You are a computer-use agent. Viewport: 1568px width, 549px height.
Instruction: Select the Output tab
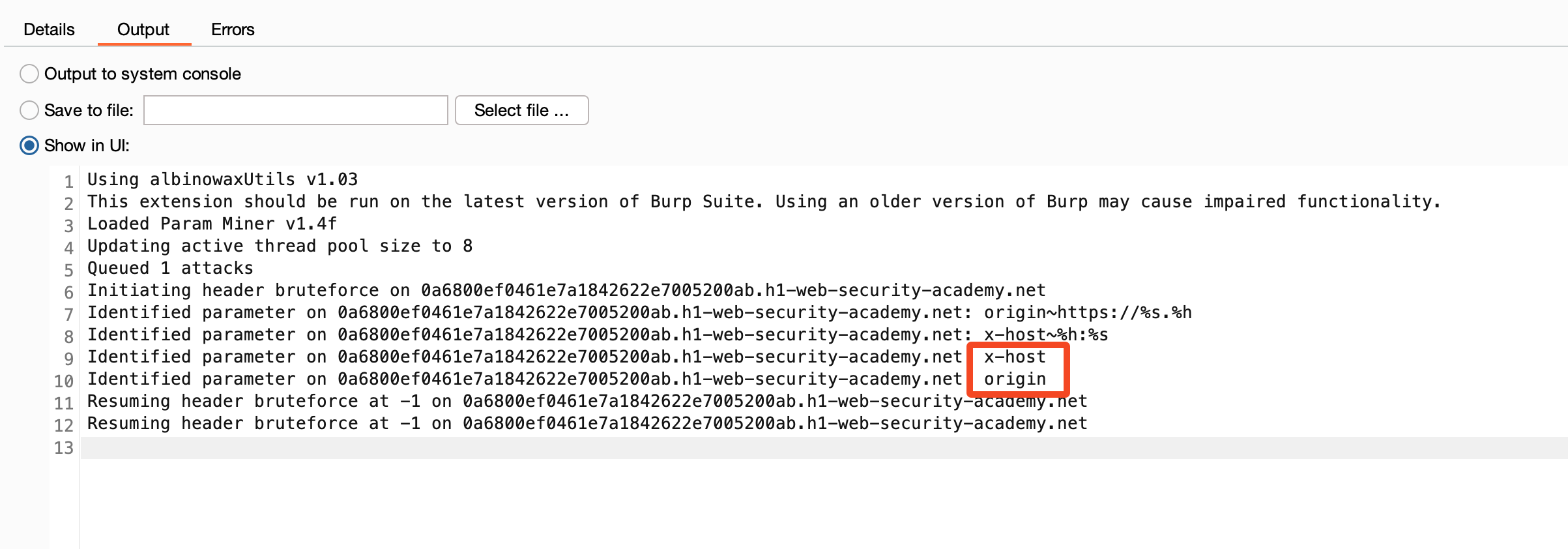tap(143, 29)
